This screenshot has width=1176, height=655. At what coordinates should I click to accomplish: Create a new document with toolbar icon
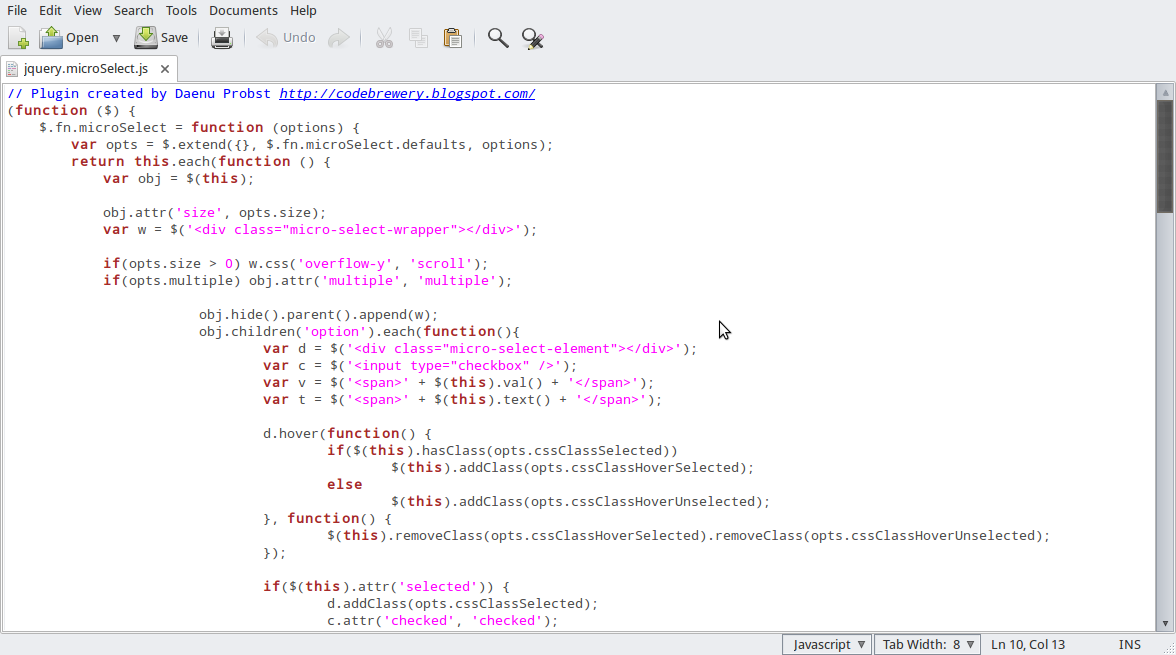[18, 38]
